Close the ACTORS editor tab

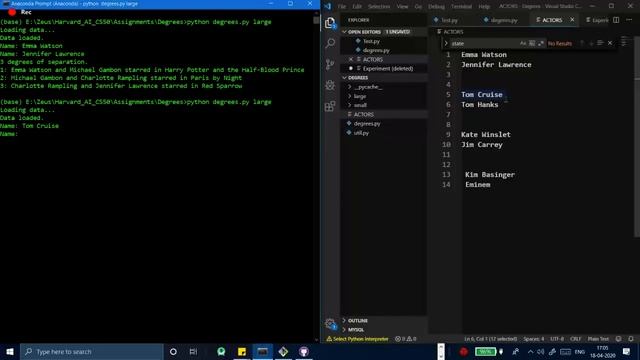(572, 20)
